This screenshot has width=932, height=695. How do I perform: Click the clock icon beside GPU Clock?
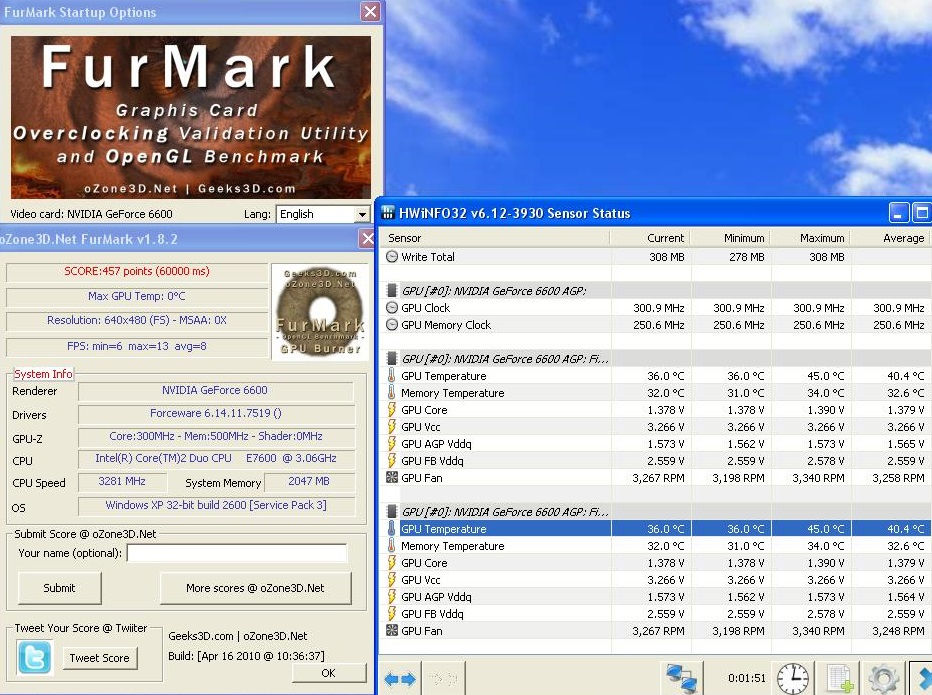[392, 308]
